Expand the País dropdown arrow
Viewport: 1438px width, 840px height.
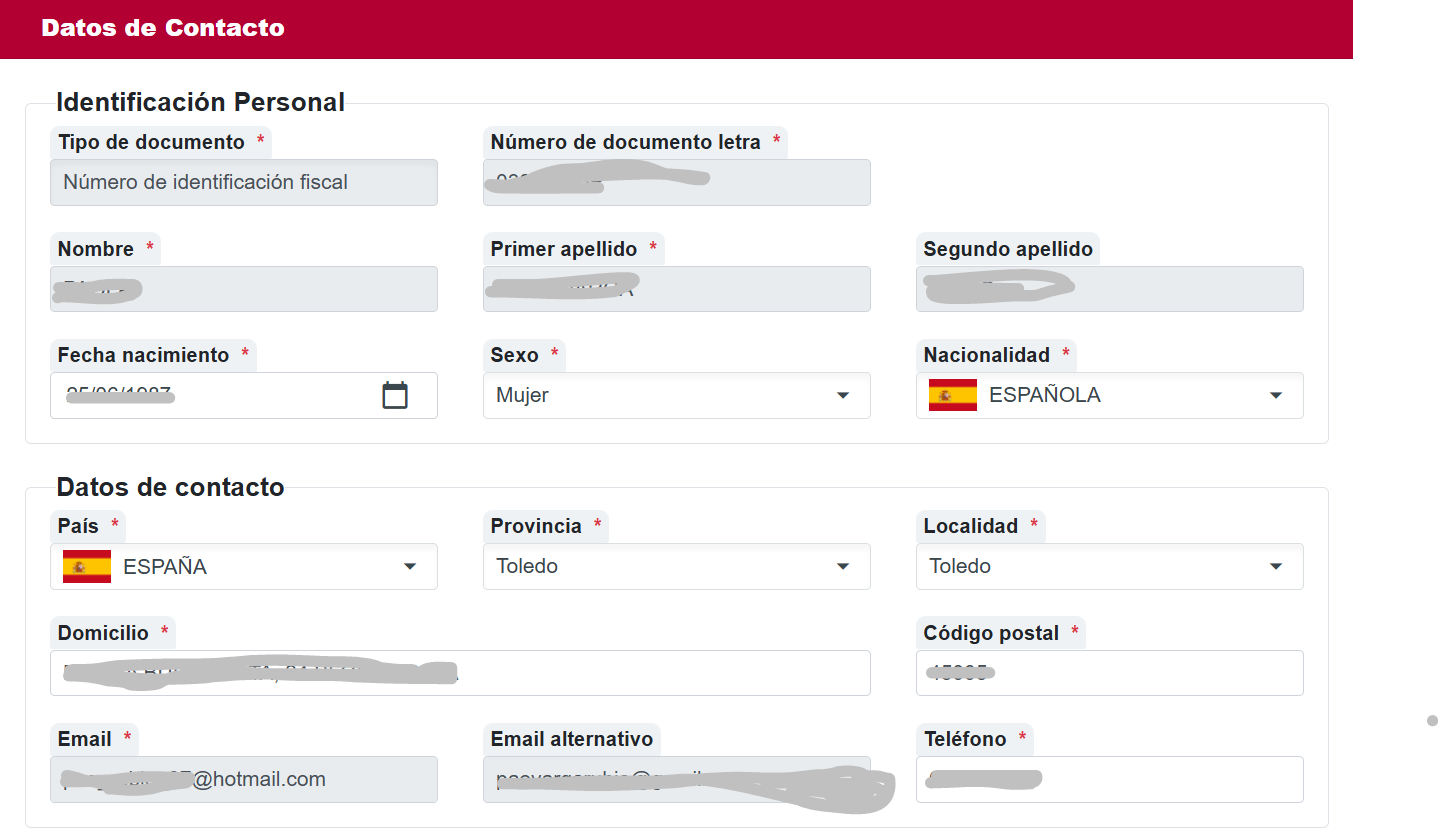(x=409, y=567)
